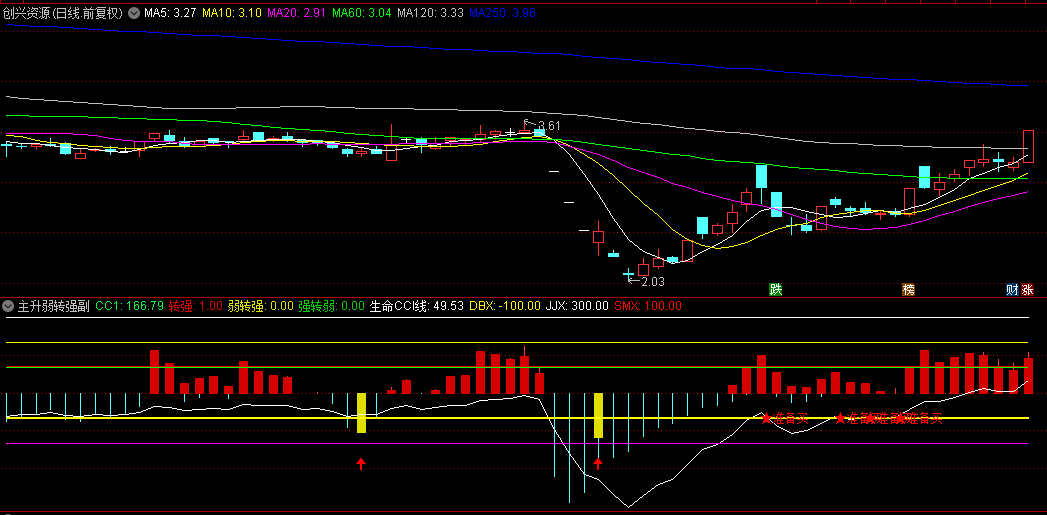Select the 主升弱转强副 indicator name
Viewport: 1047px width, 515px height.
pyautogui.click(x=53, y=306)
